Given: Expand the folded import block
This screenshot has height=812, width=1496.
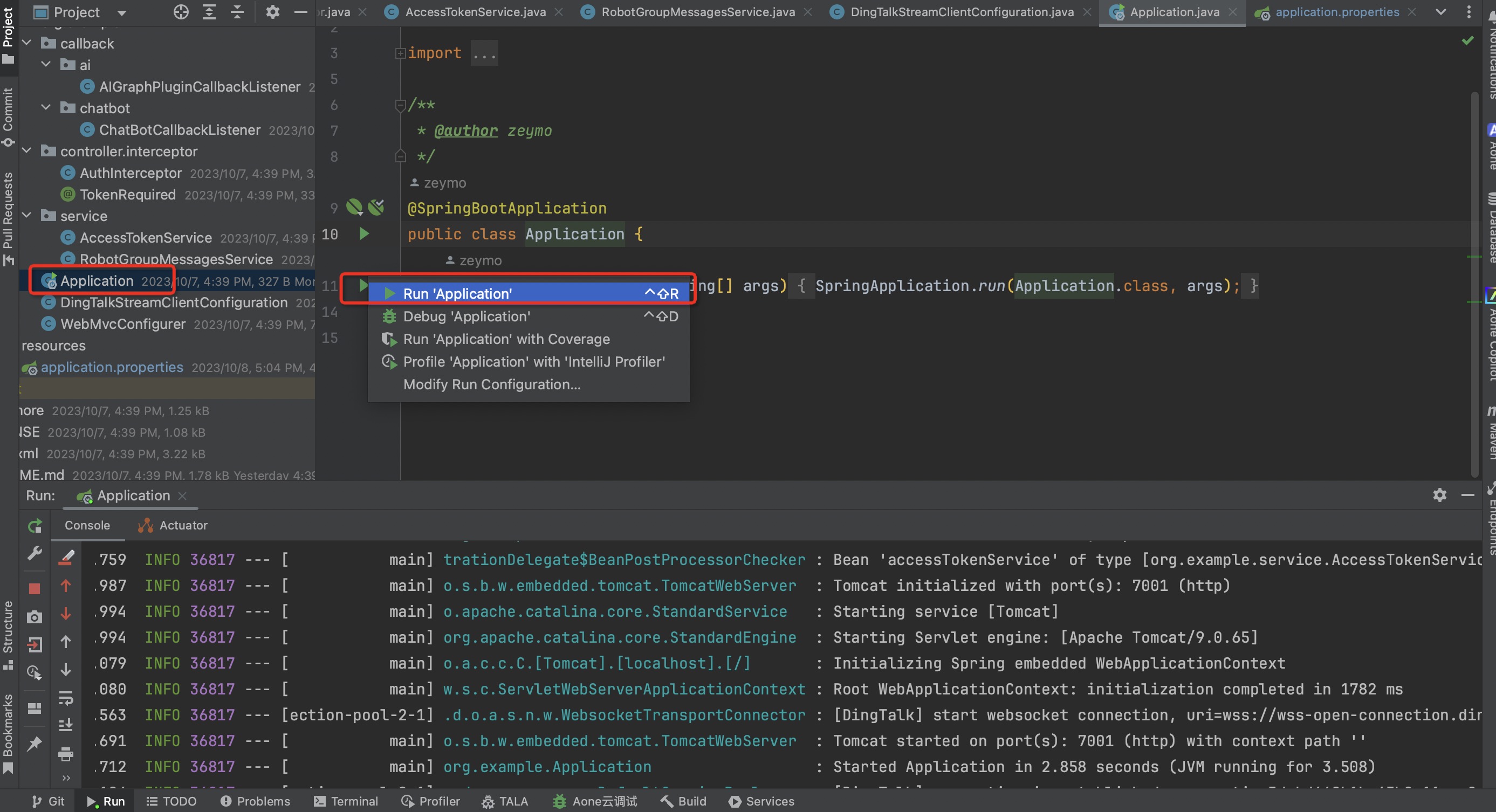Looking at the screenshot, I should [400, 53].
